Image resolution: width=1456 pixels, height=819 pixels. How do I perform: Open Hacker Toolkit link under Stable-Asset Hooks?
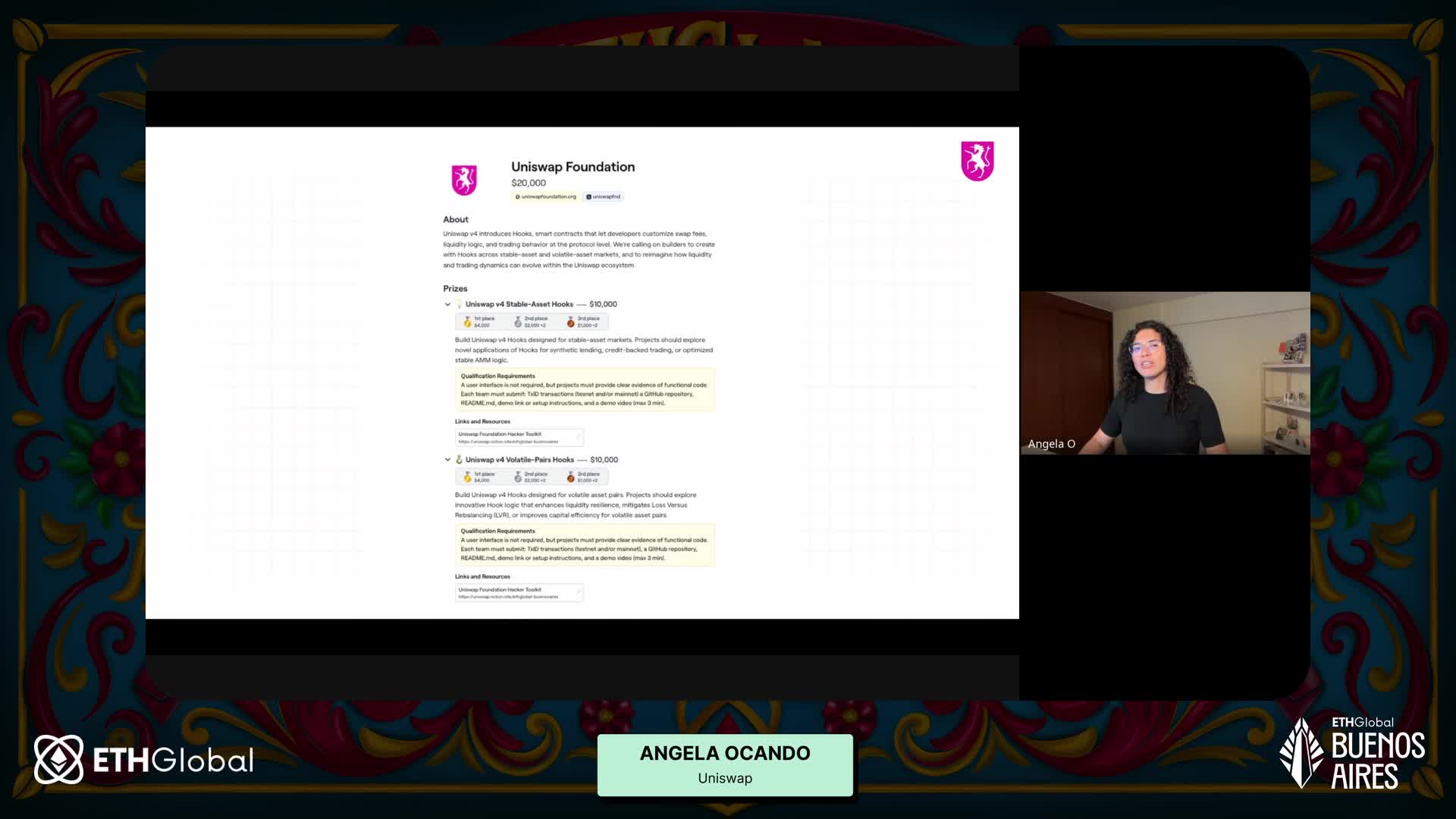(x=519, y=438)
